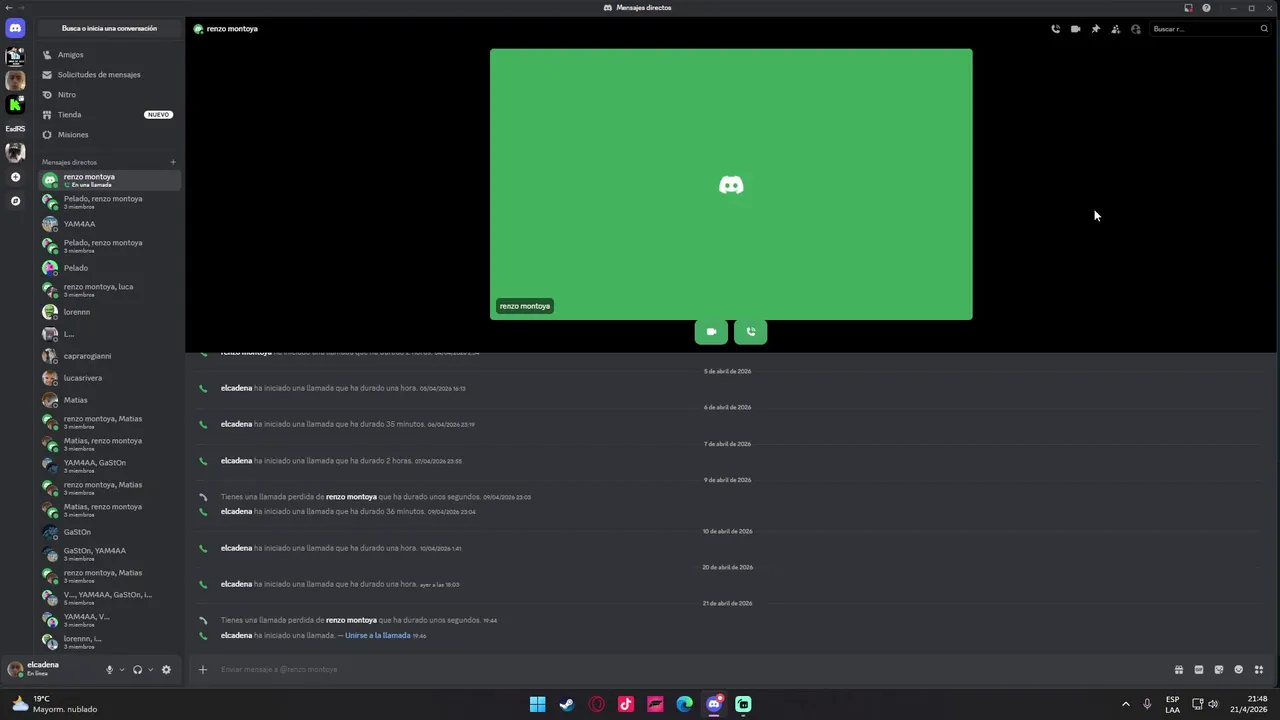The image size is (1280, 720).
Task: Open YAM4AA, GaStOn group chat
Action: [110, 464]
